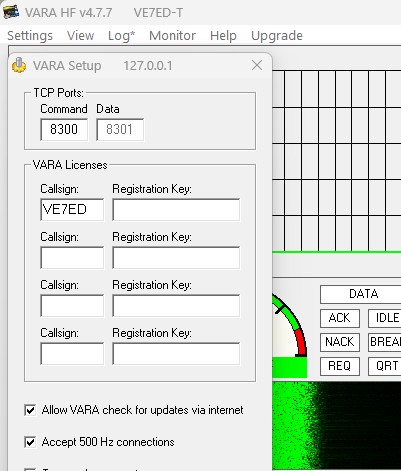Screen dimensions: 401x471
Task: Click the fourth Registration Key field
Action: [176, 354]
